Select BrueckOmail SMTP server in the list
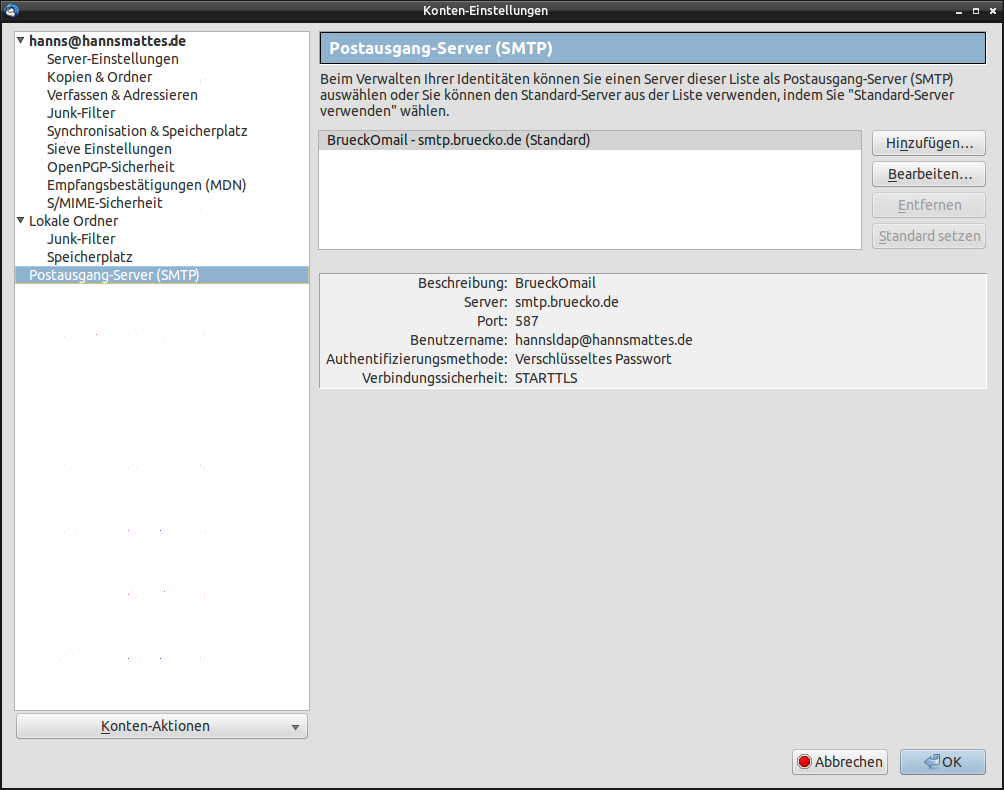The height and width of the screenshot is (790, 1004). 458,140
